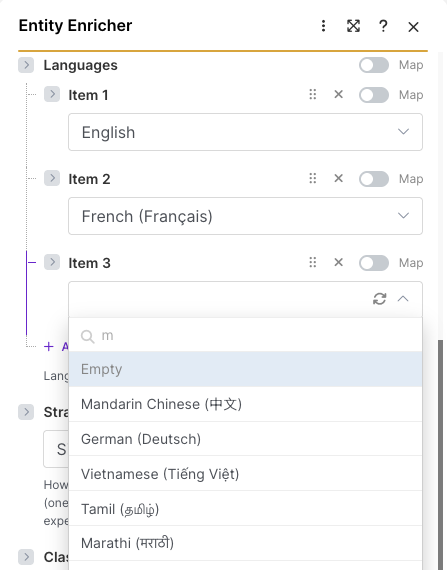Click the Item 1 label

(88, 95)
